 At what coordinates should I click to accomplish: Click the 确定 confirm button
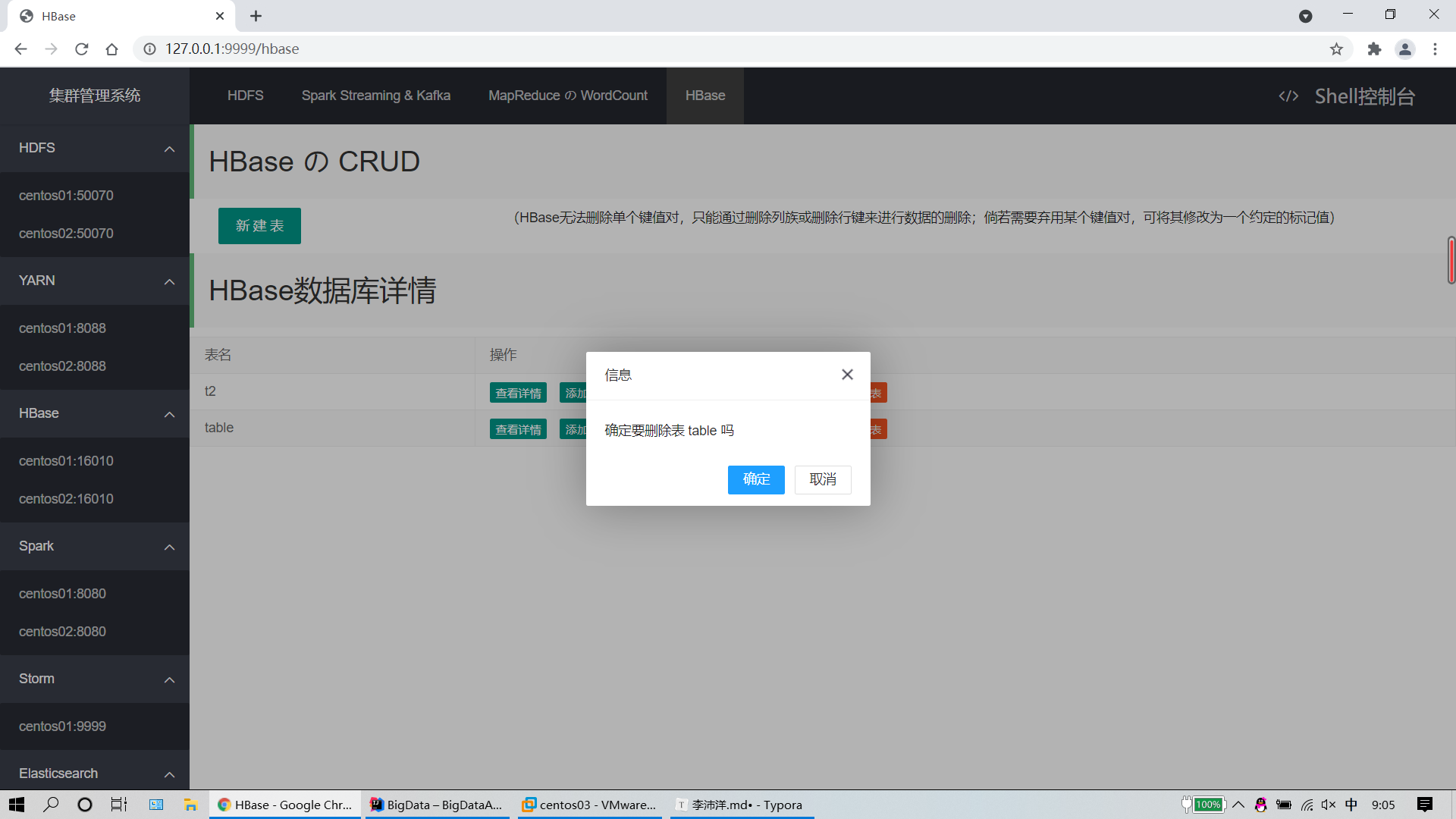click(x=756, y=479)
